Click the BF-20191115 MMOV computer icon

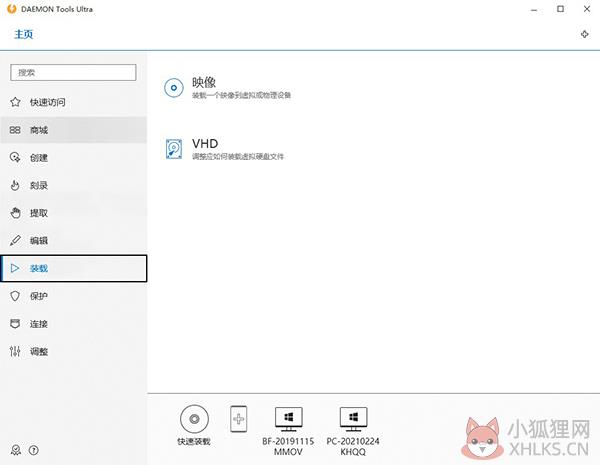coord(289,419)
